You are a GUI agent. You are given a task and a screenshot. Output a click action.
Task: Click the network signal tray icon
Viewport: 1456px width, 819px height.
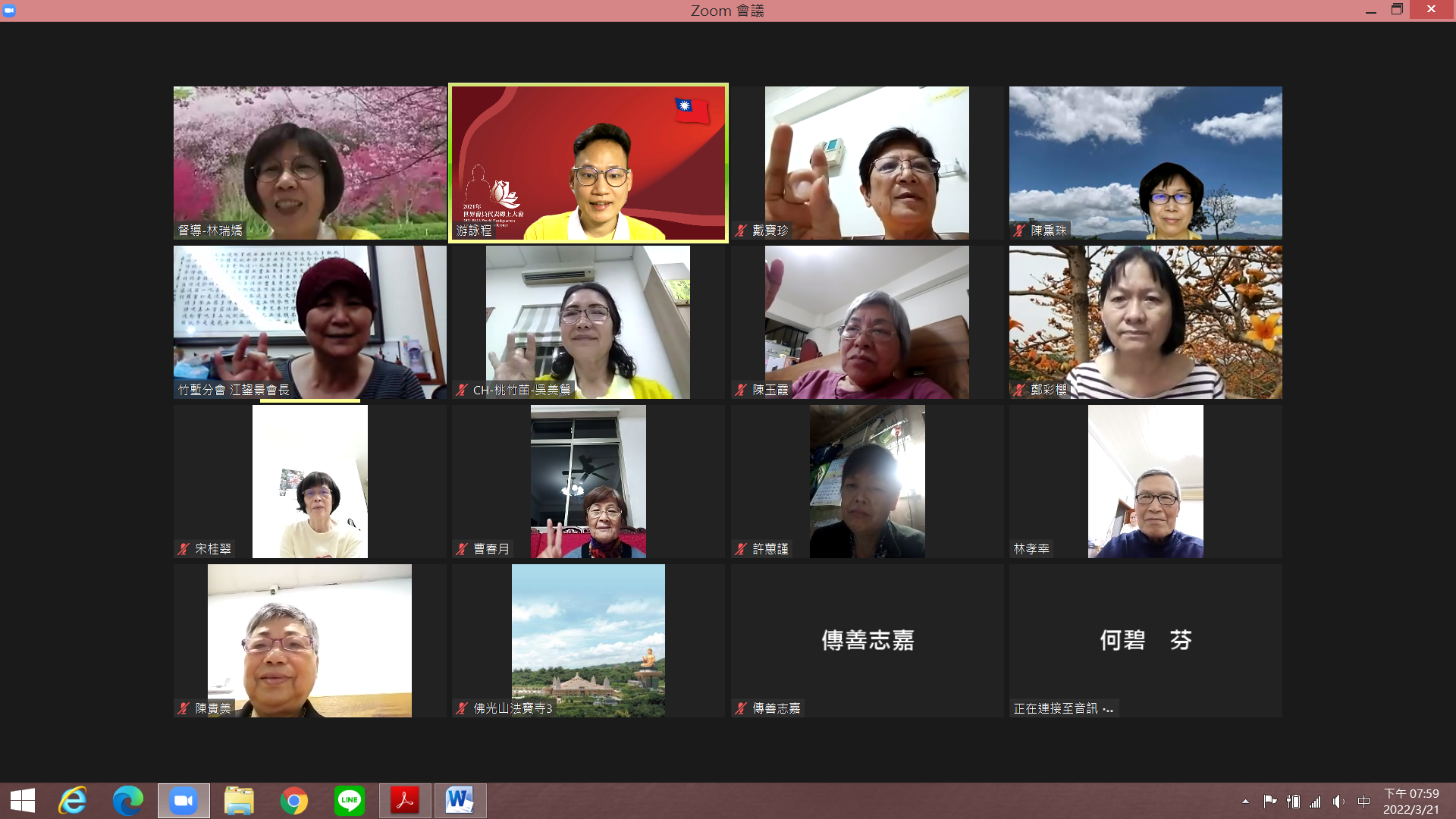[1315, 802]
